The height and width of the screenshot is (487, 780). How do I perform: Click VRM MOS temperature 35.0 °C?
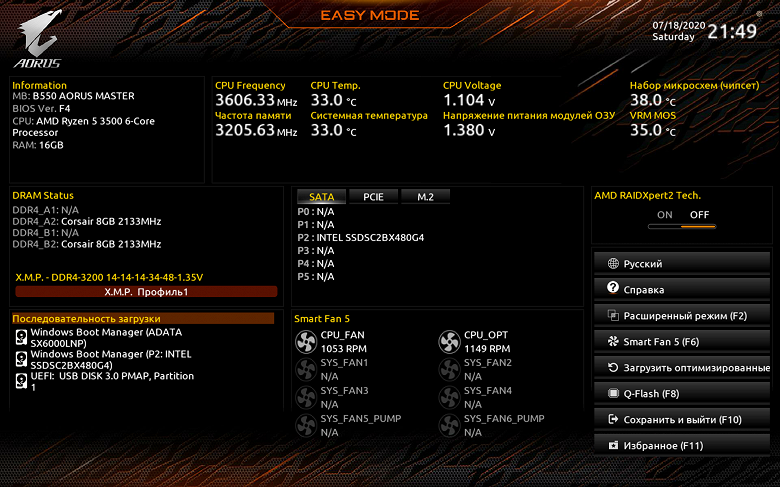tap(653, 130)
